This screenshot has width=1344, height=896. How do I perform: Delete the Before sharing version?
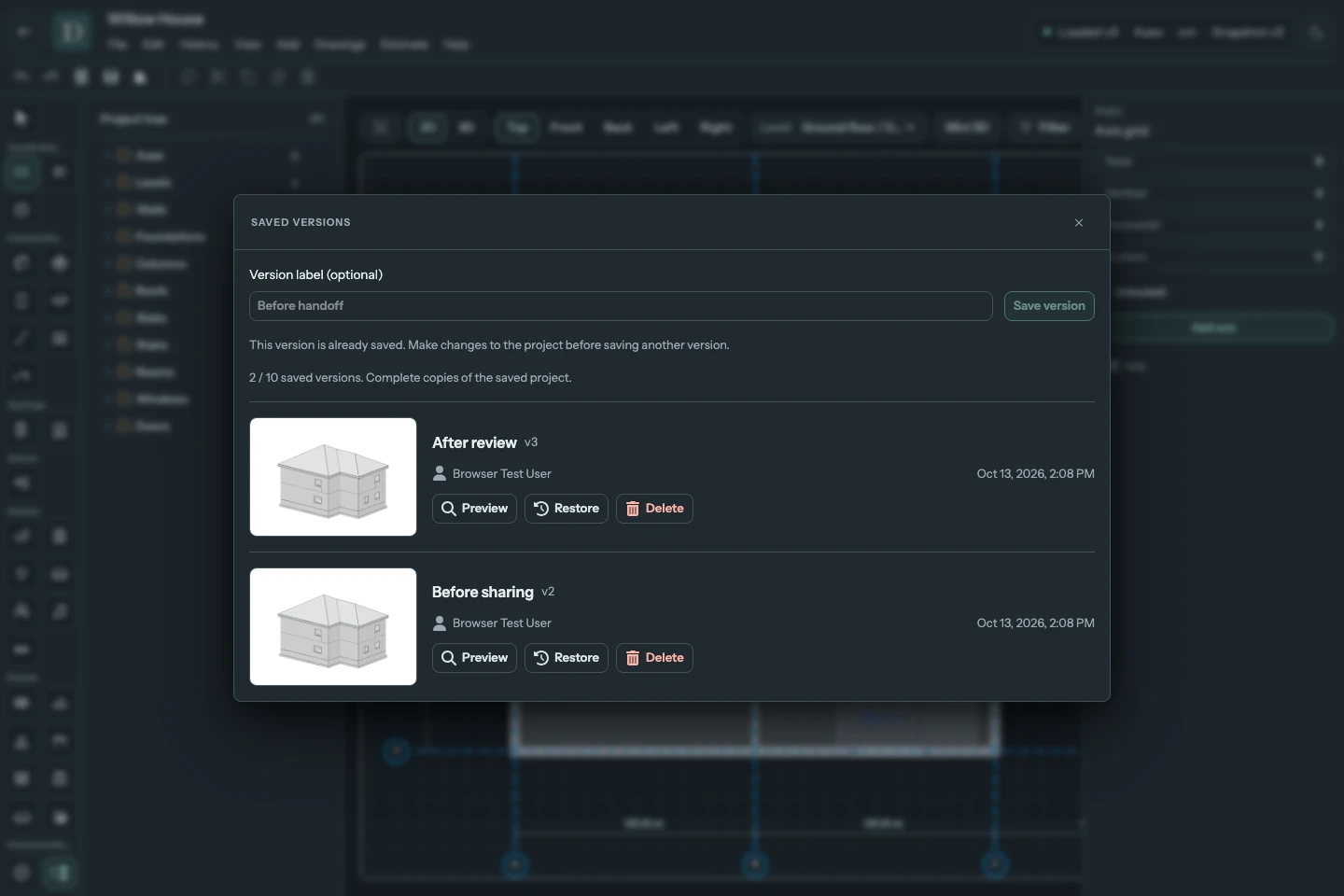(654, 658)
